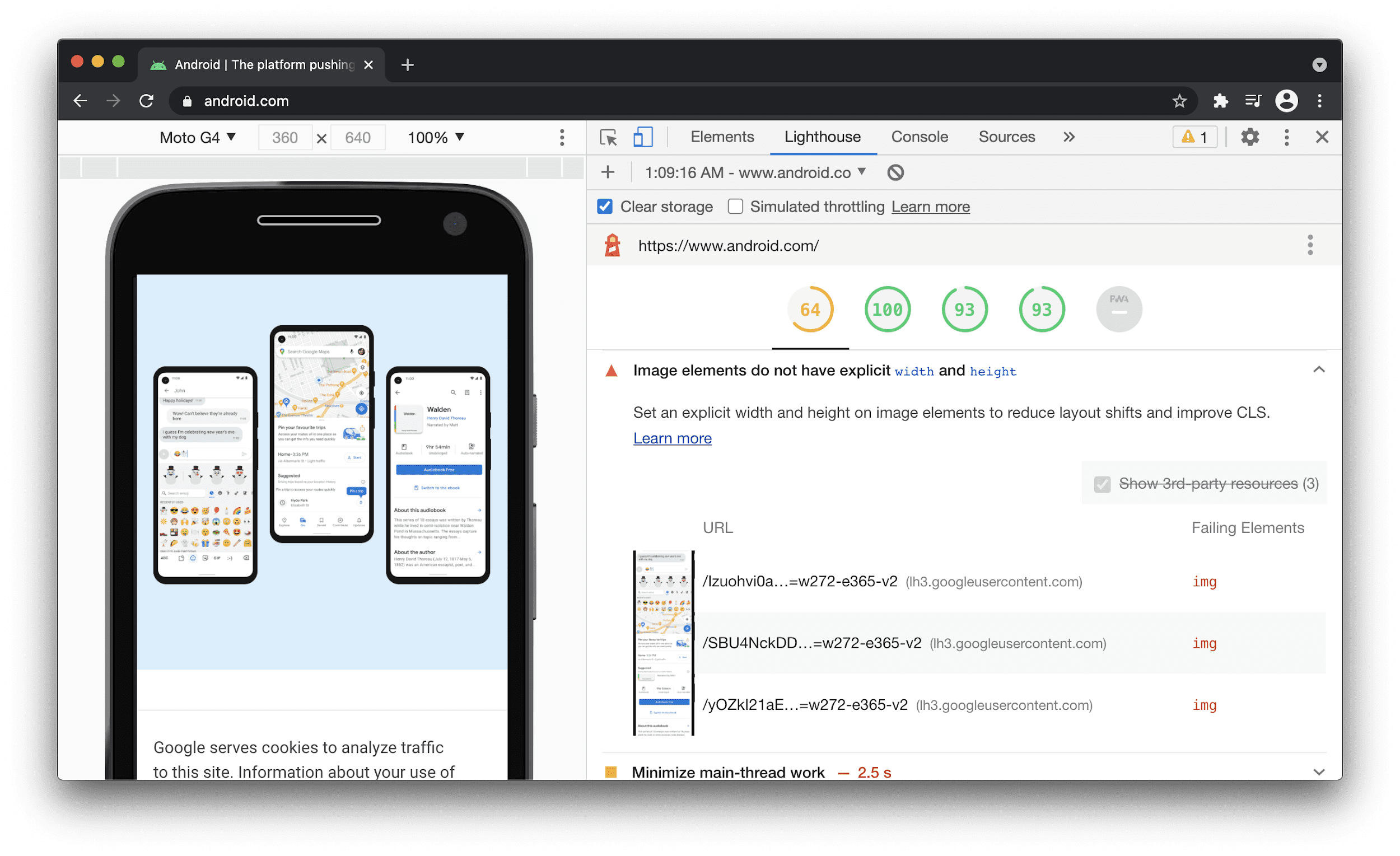Click the three-dot menu icon in DevTools

[1285, 138]
